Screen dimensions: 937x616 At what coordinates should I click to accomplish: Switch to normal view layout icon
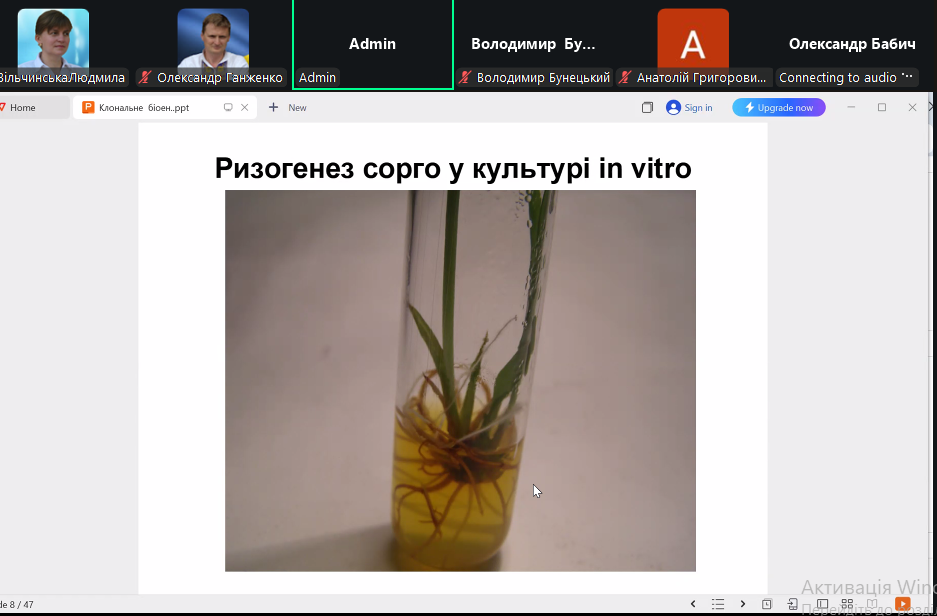coord(822,604)
